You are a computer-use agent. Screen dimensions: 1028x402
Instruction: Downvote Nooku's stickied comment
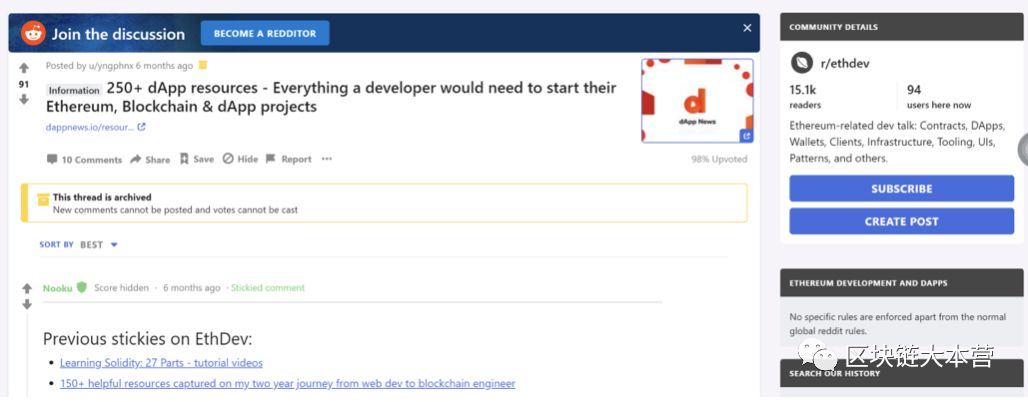coord(27,304)
